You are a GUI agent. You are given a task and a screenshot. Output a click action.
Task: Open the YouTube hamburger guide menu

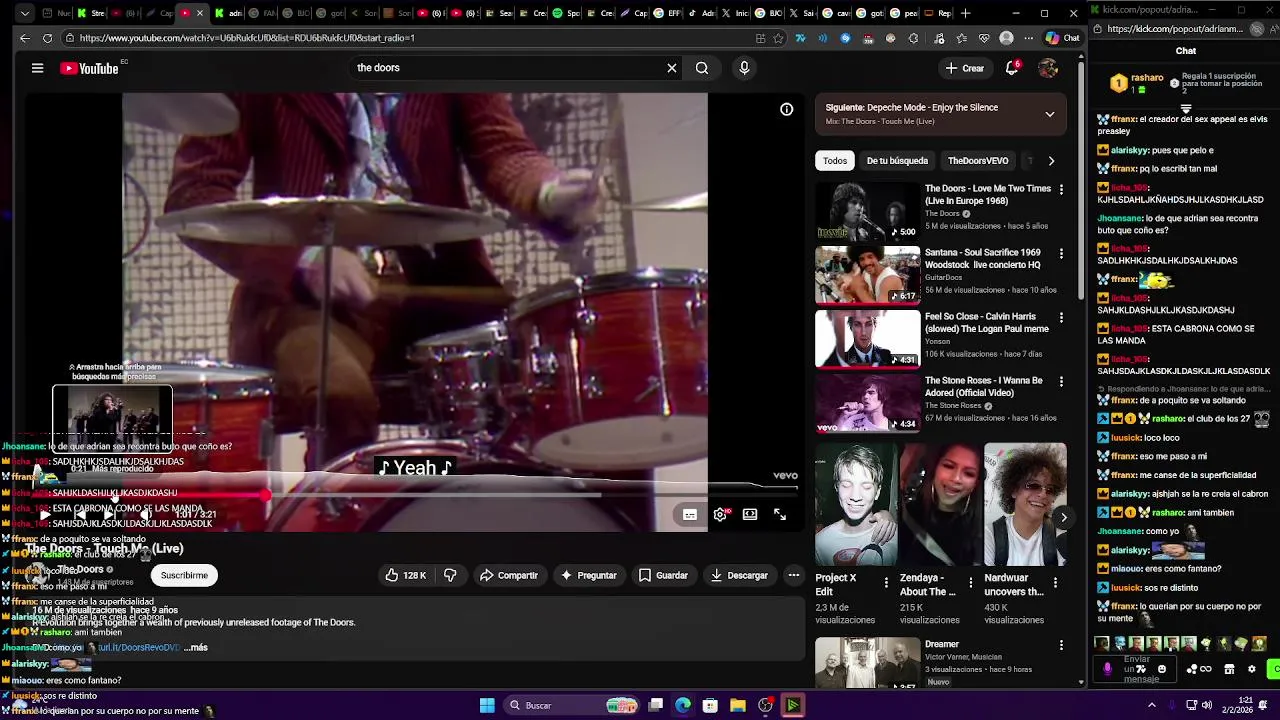point(37,68)
